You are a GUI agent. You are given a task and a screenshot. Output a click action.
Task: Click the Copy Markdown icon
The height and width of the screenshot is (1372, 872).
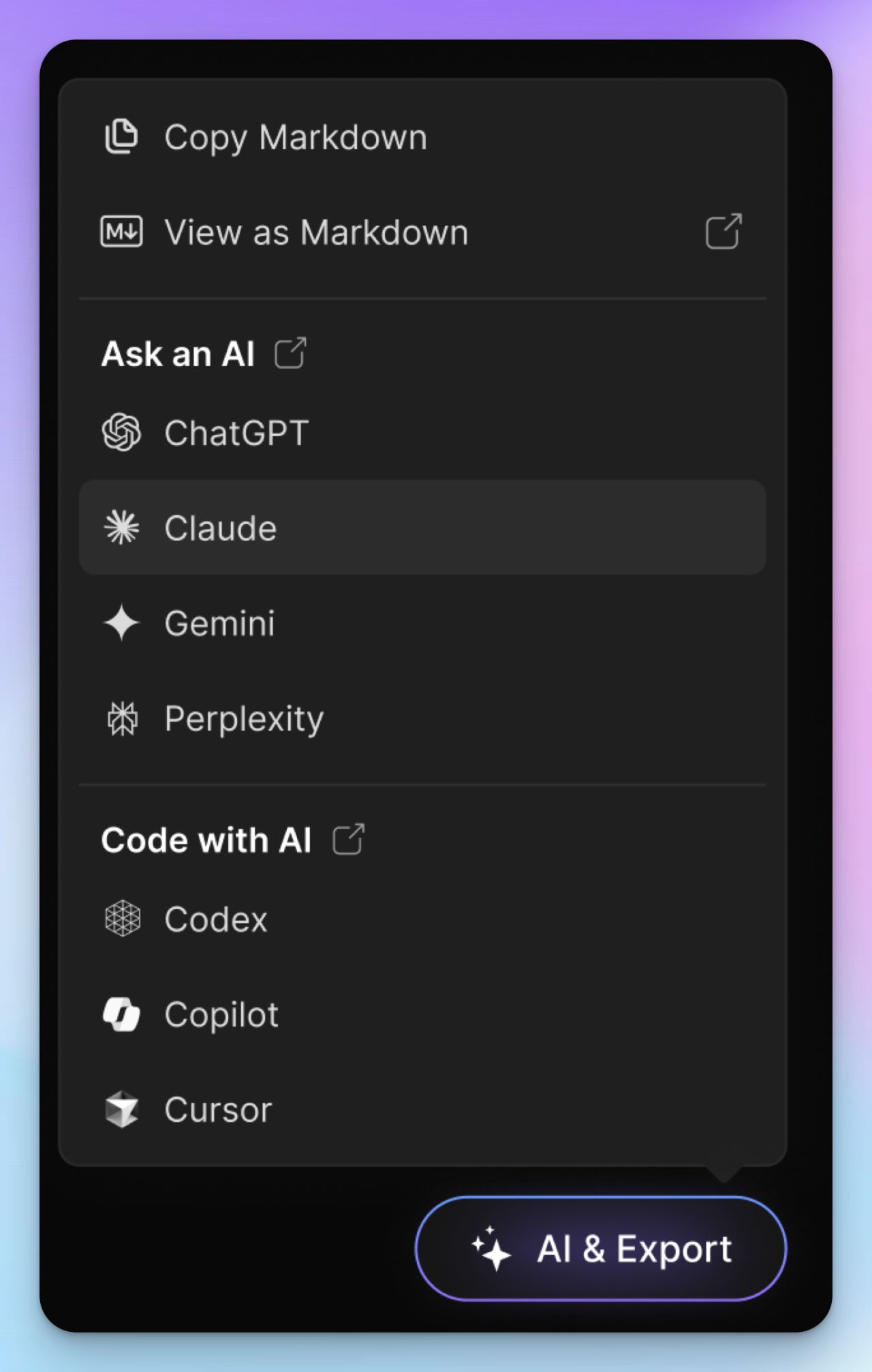[x=121, y=137]
